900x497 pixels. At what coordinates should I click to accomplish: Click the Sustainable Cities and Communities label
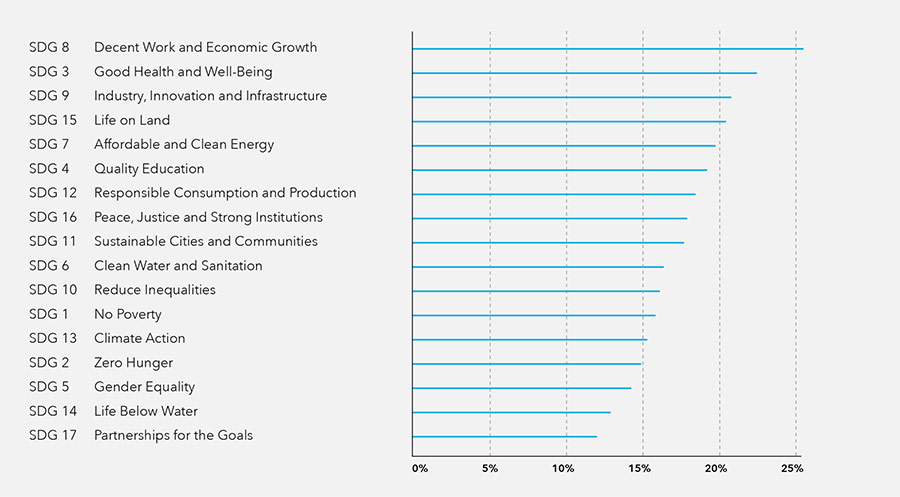[206, 241]
